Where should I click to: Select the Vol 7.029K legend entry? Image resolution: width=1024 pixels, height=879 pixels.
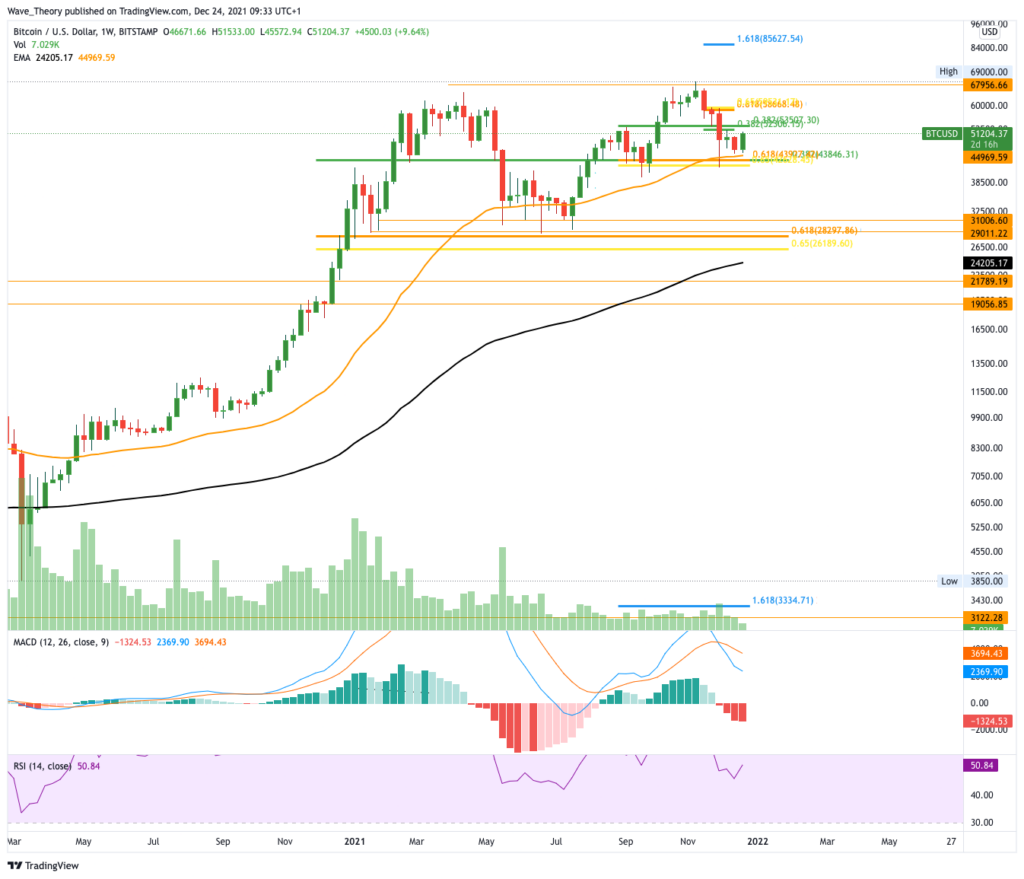tap(37, 44)
